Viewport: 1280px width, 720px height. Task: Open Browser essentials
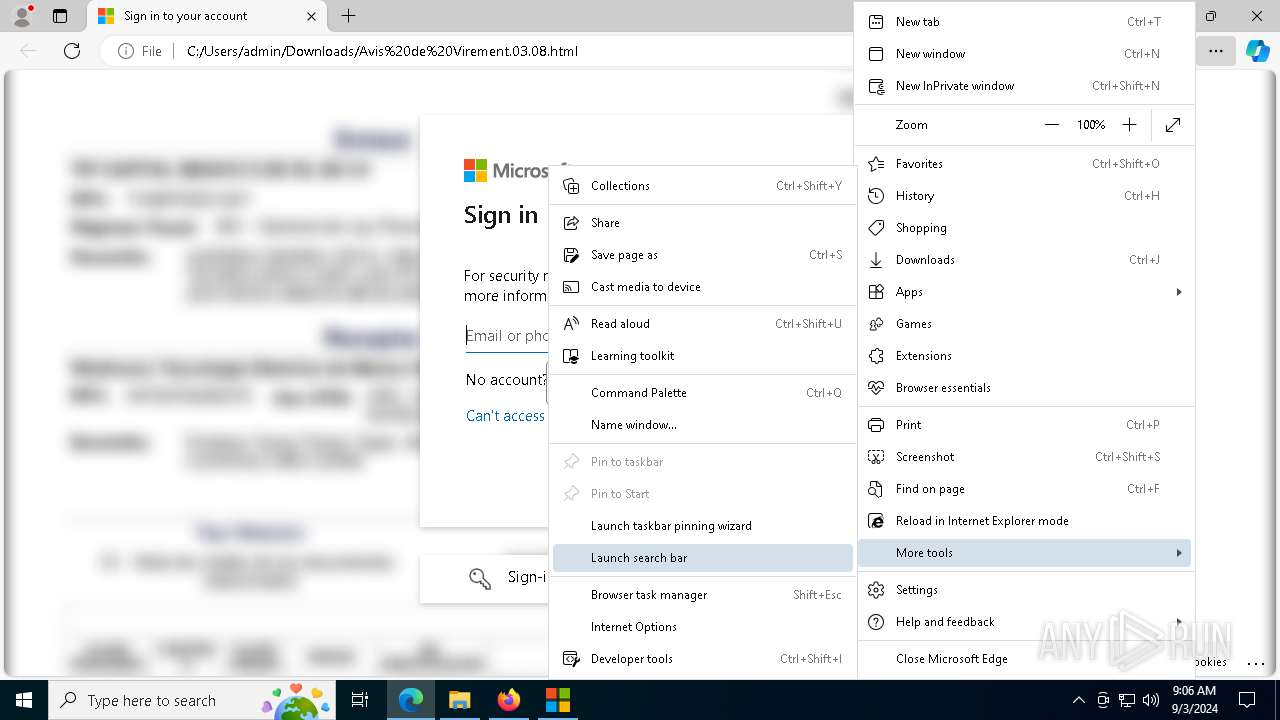click(x=1025, y=388)
